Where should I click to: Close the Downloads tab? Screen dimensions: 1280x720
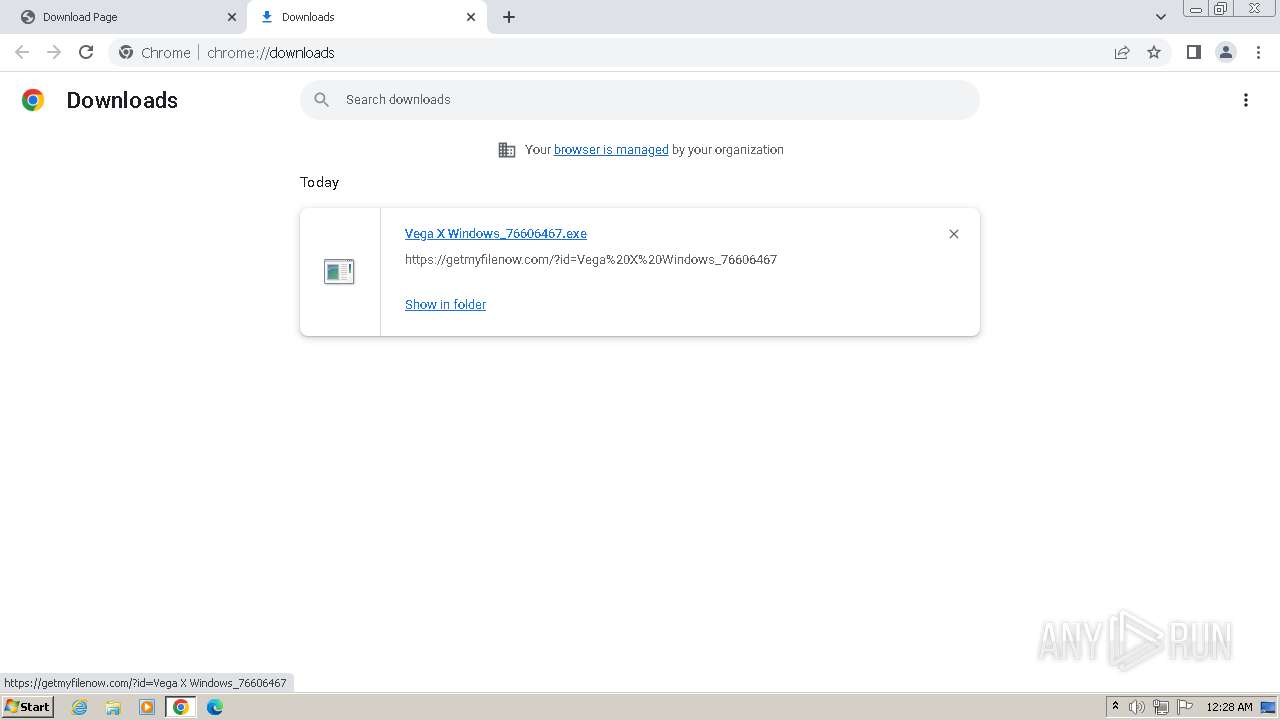tap(471, 17)
